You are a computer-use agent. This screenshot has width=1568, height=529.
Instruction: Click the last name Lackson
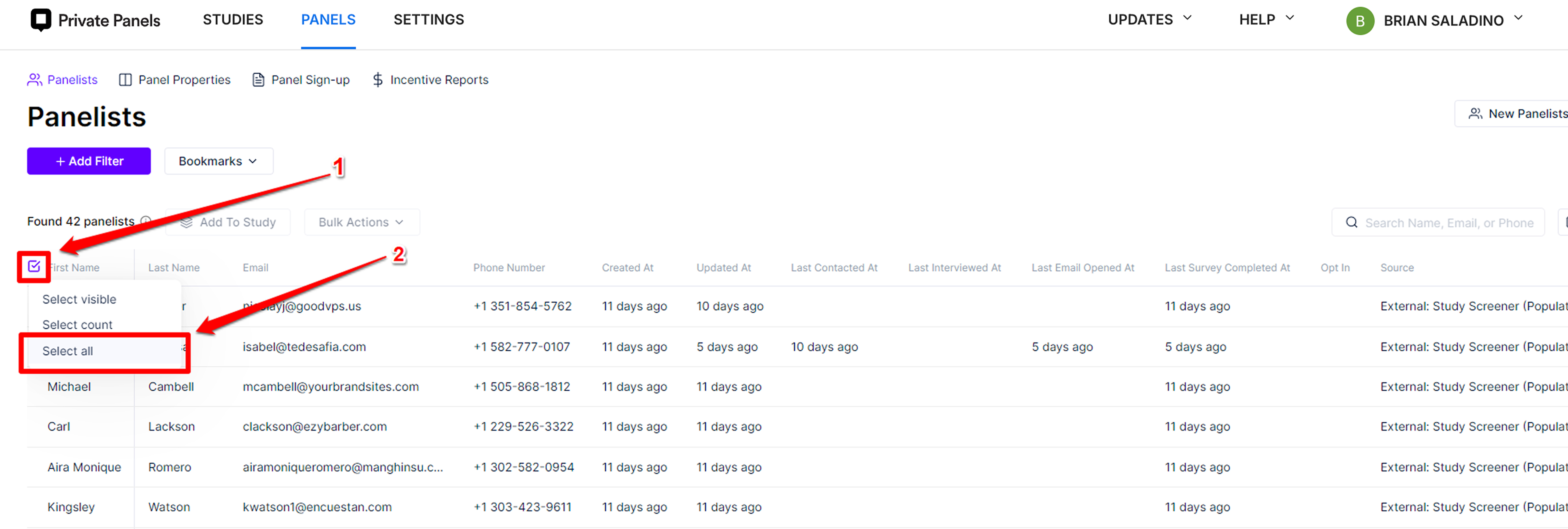point(172,426)
